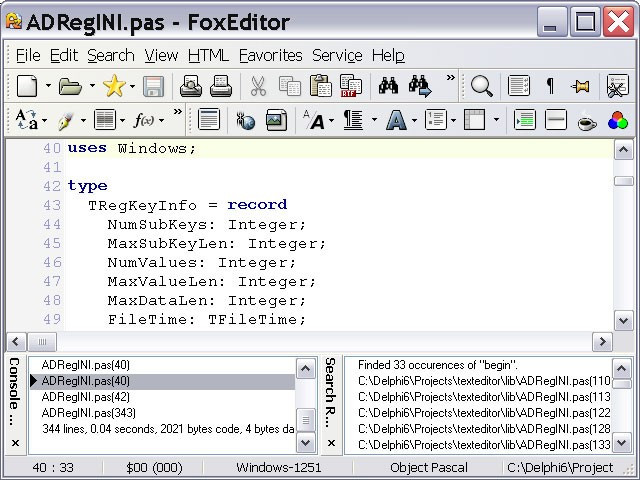This screenshot has height=480, width=640.
Task: Click the change case Aa icon
Action: pos(27,120)
